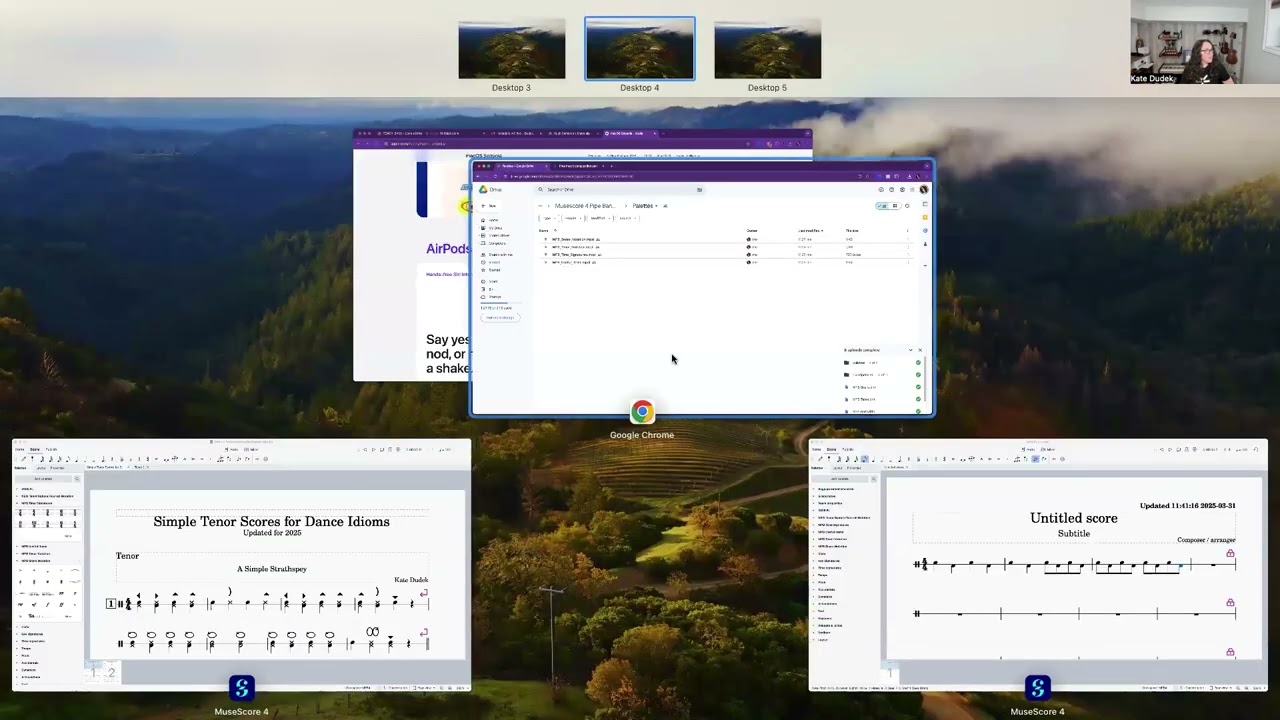Click the Google Chrome app icon badge

point(642,412)
